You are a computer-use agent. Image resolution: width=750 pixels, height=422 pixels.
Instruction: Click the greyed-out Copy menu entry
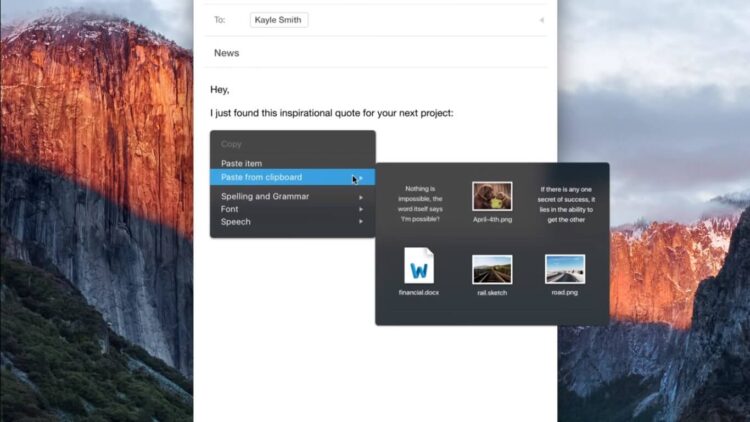point(231,144)
